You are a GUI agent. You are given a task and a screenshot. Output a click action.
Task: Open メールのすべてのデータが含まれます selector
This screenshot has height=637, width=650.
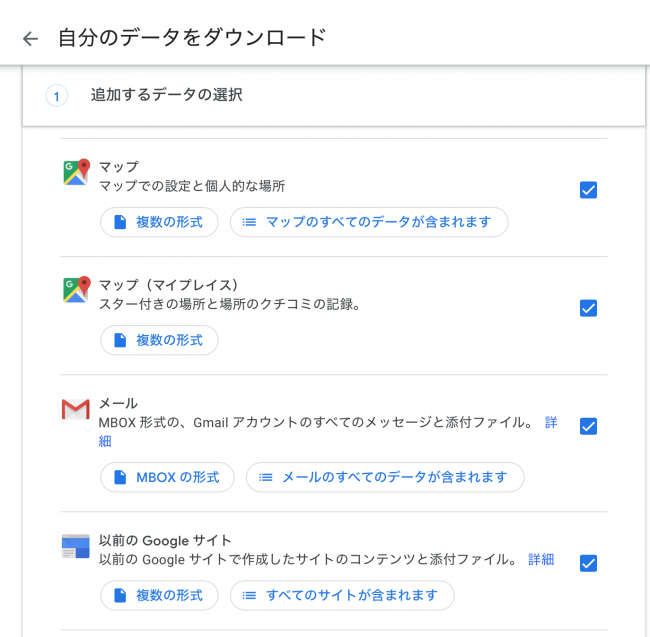coord(385,477)
